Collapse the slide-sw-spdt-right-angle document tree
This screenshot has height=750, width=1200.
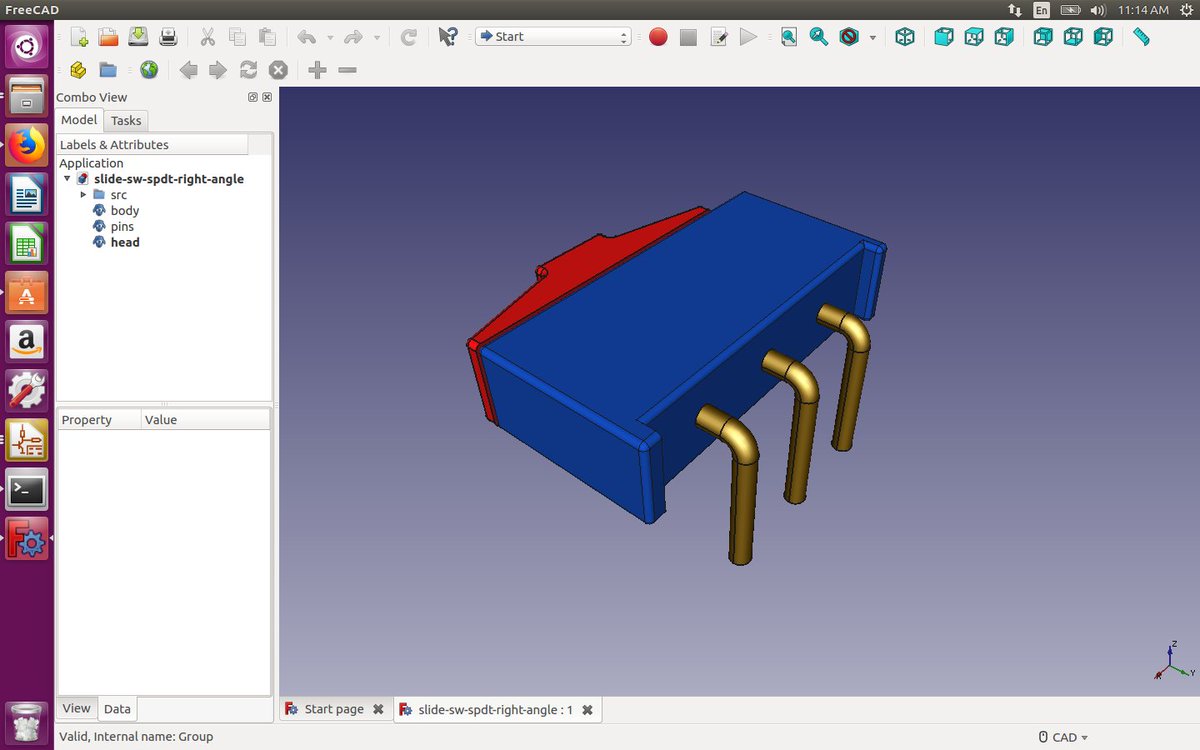67,179
